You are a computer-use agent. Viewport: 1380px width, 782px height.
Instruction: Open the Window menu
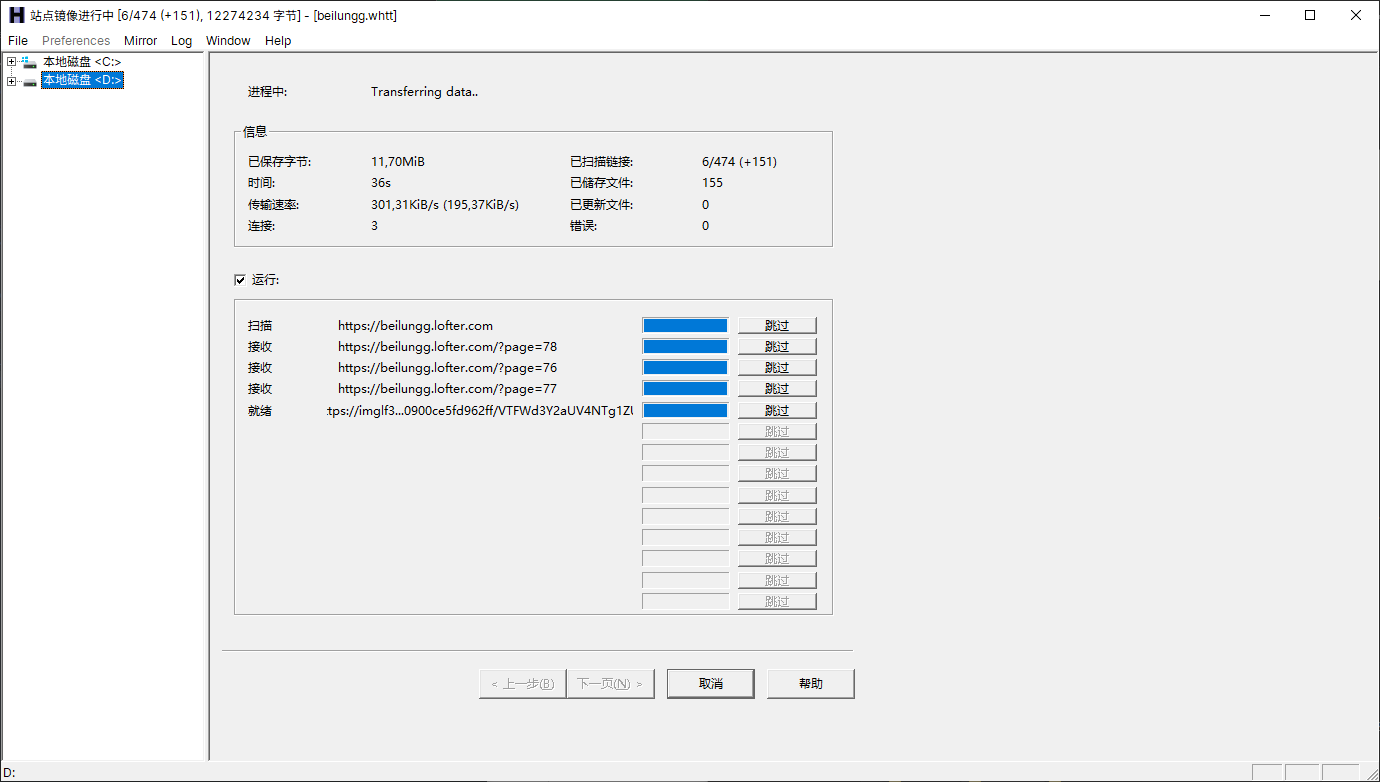tap(228, 41)
